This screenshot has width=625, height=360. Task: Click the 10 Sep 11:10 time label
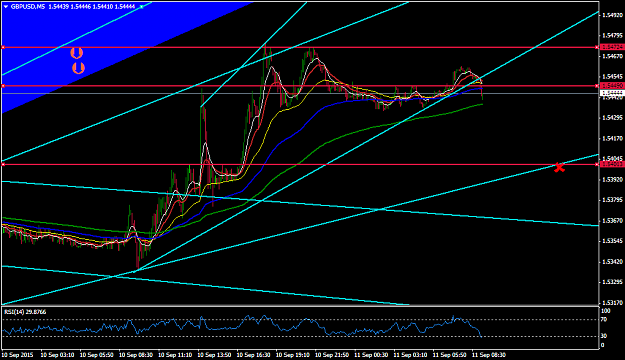(175, 355)
